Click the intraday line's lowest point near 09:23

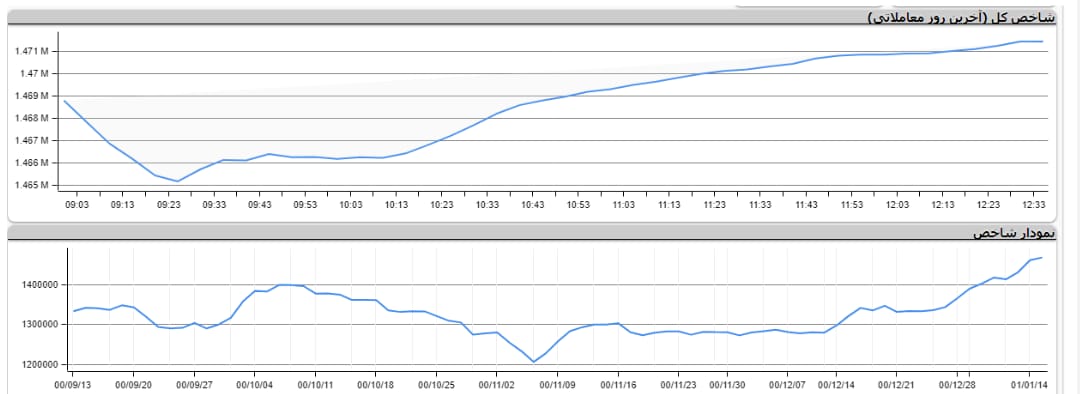tap(178, 181)
